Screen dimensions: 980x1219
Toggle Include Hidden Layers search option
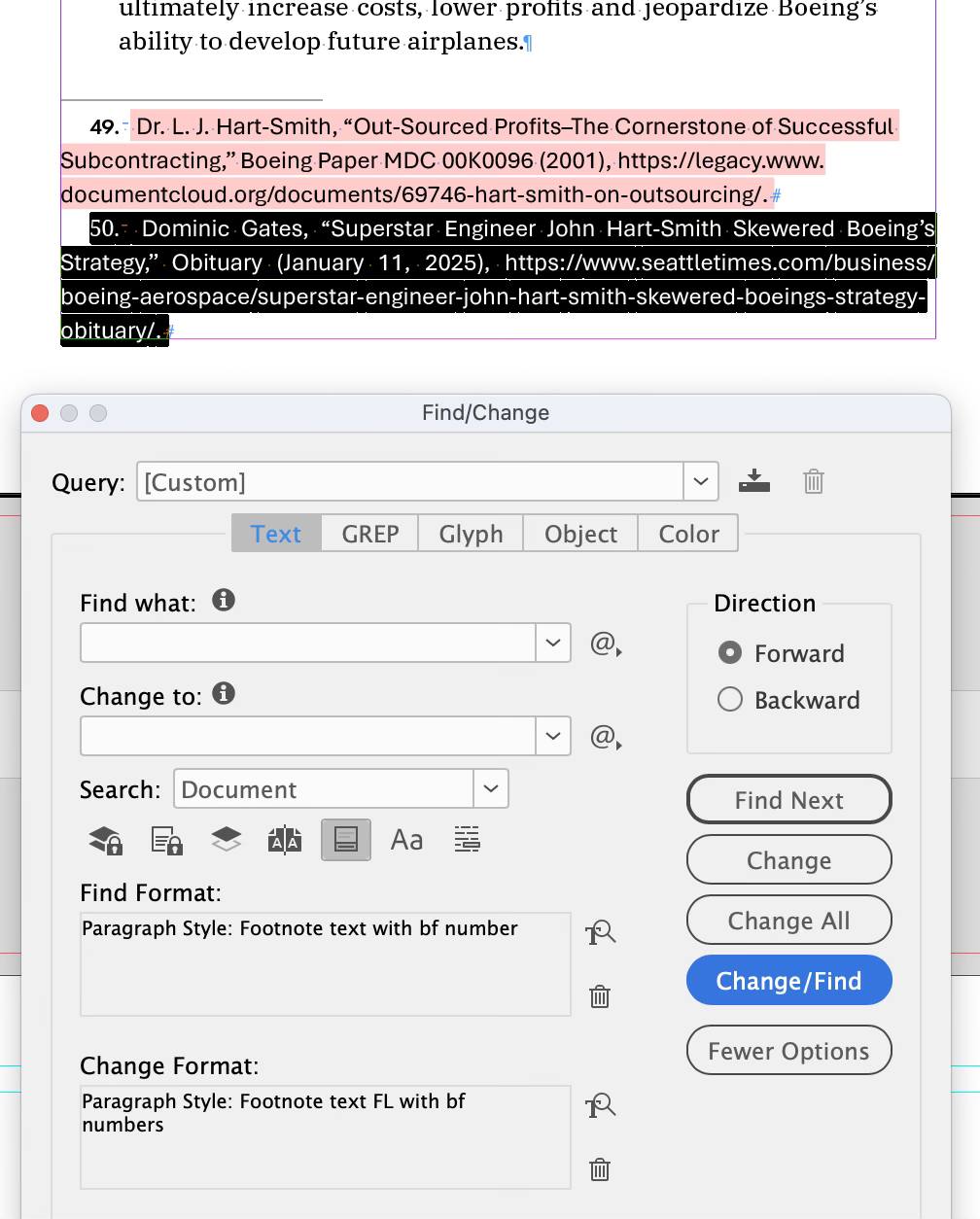(x=227, y=839)
